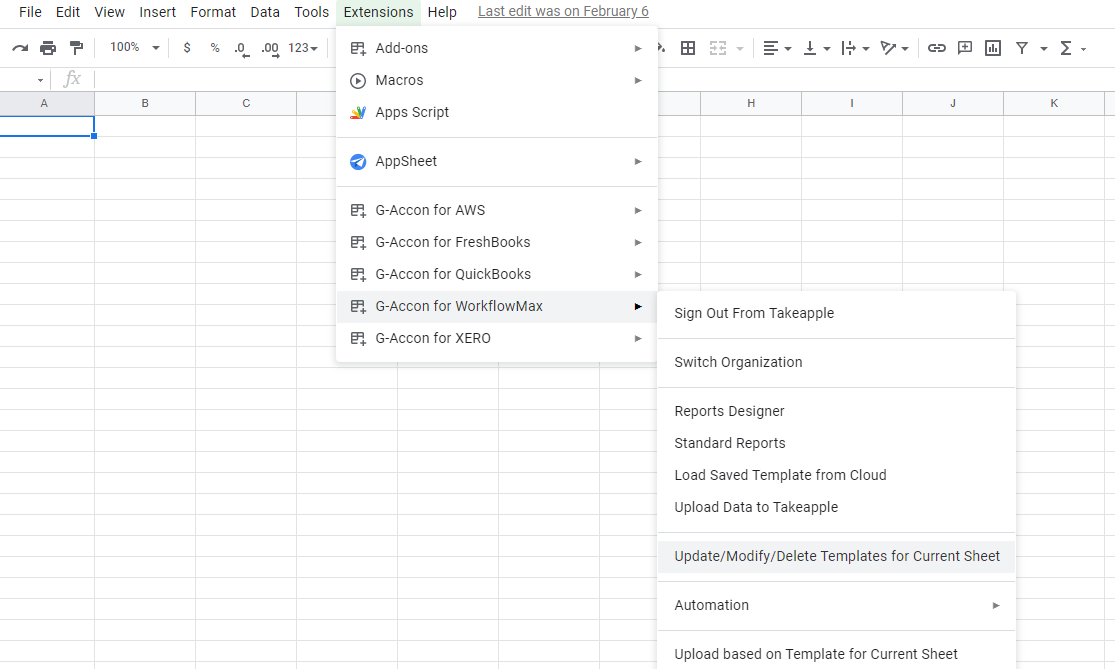
Task: Open the 123 number format dropdown
Action: click(302, 48)
